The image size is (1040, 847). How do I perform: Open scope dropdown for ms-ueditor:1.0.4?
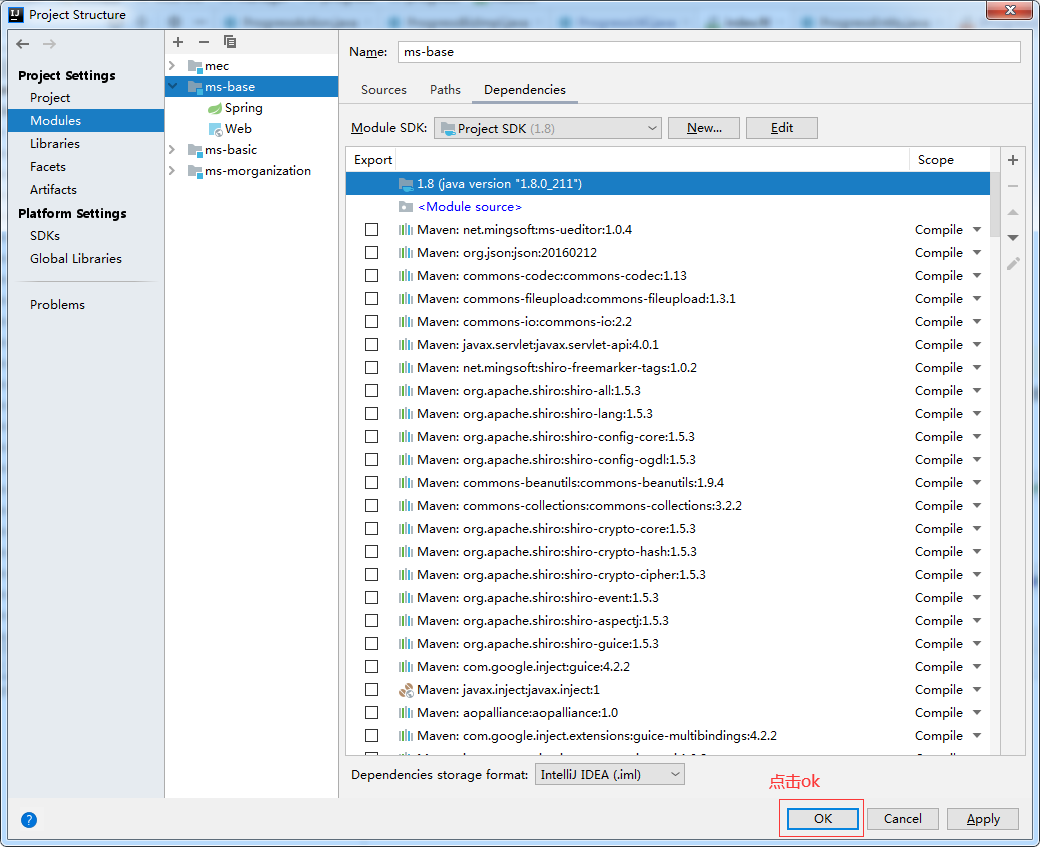pyautogui.click(x=977, y=229)
